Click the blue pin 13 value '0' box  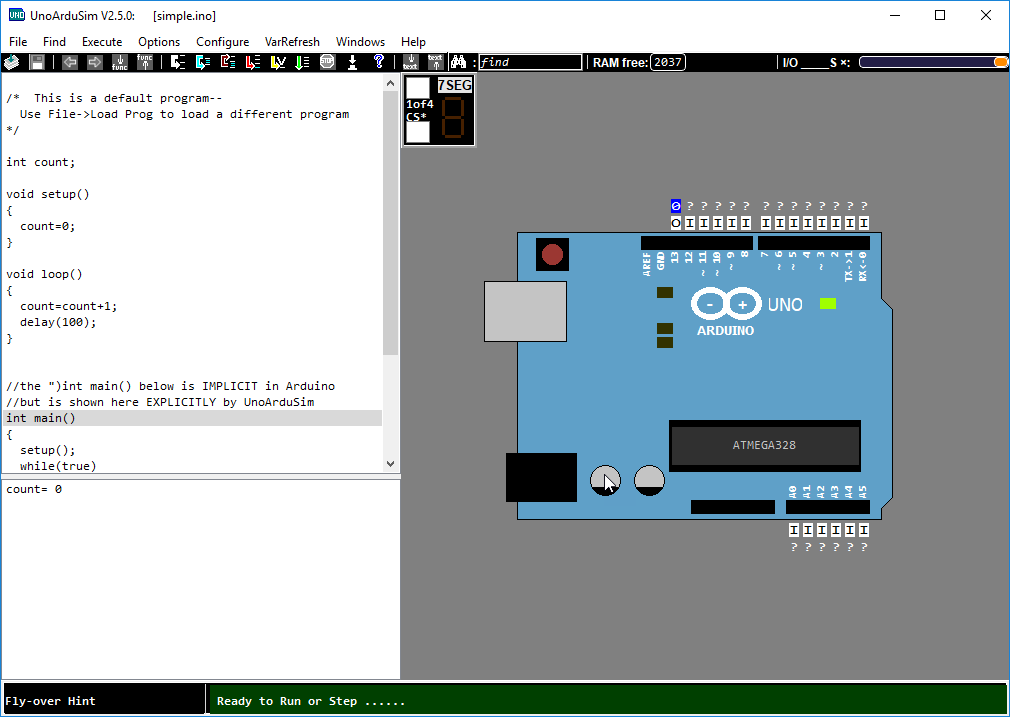pos(676,206)
